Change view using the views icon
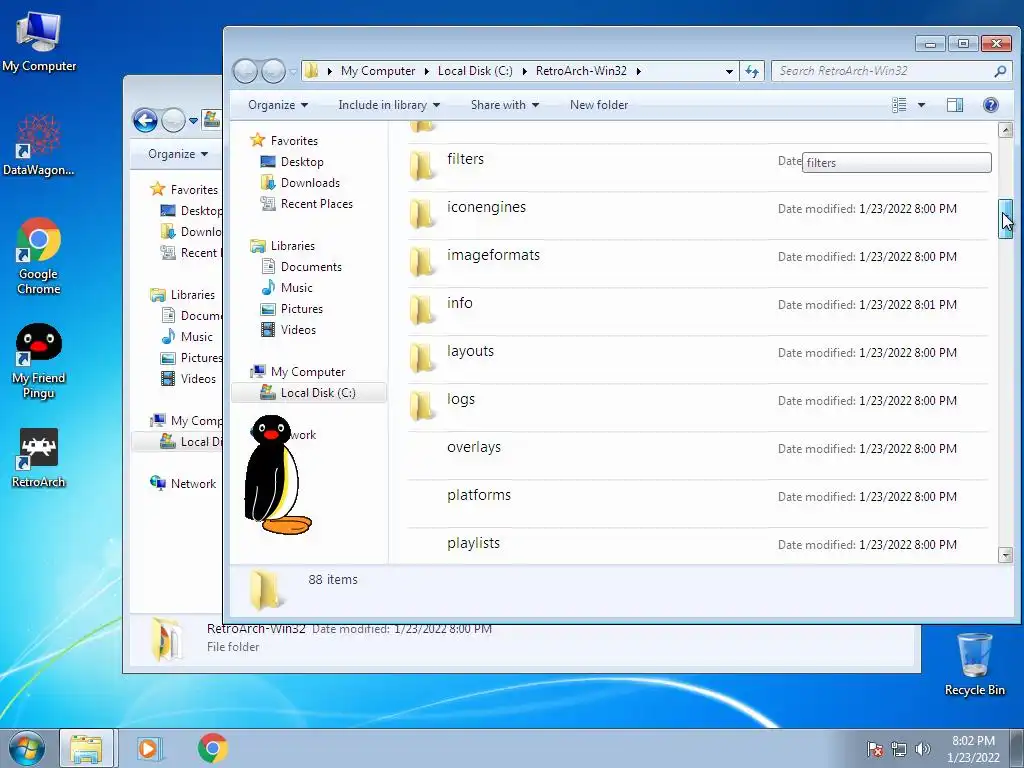 coord(899,105)
